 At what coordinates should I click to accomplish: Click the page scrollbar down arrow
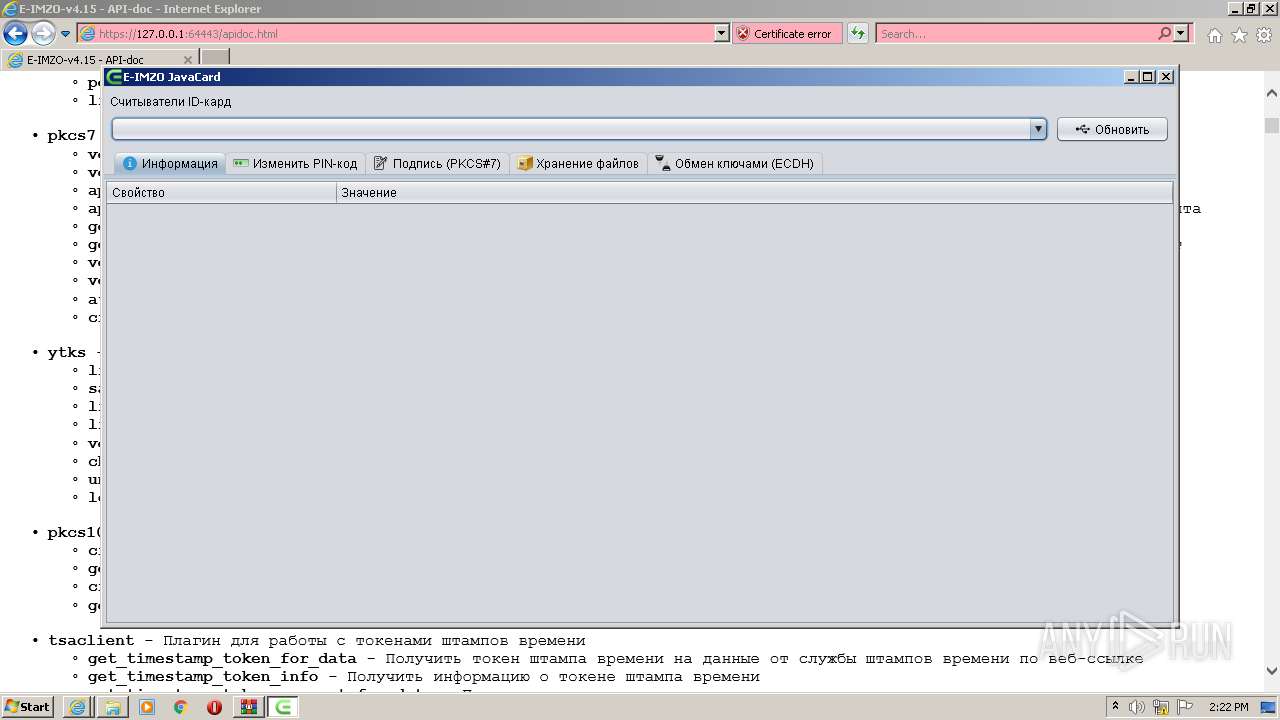(x=1271, y=671)
